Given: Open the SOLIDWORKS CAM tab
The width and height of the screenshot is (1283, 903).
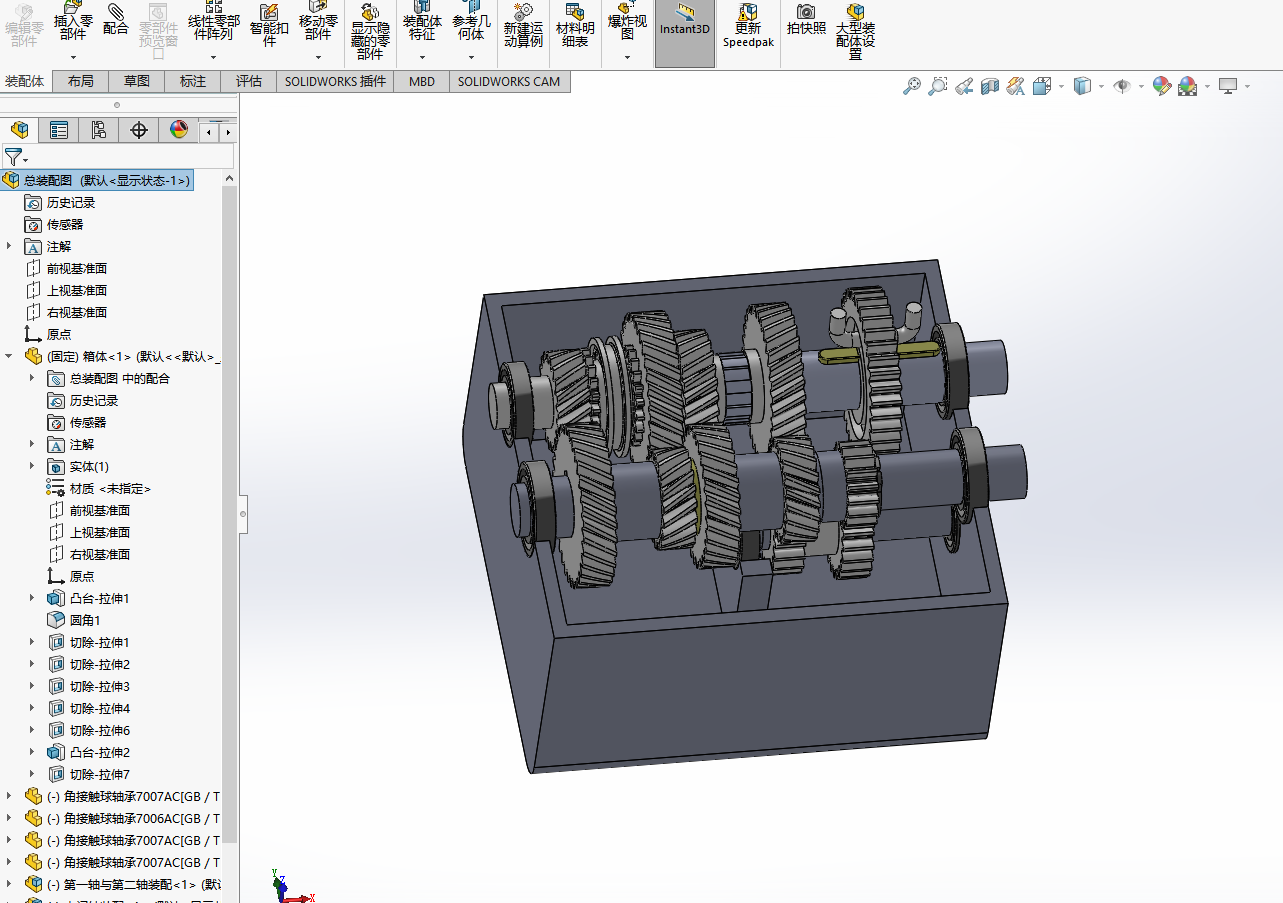Looking at the screenshot, I should (x=509, y=82).
